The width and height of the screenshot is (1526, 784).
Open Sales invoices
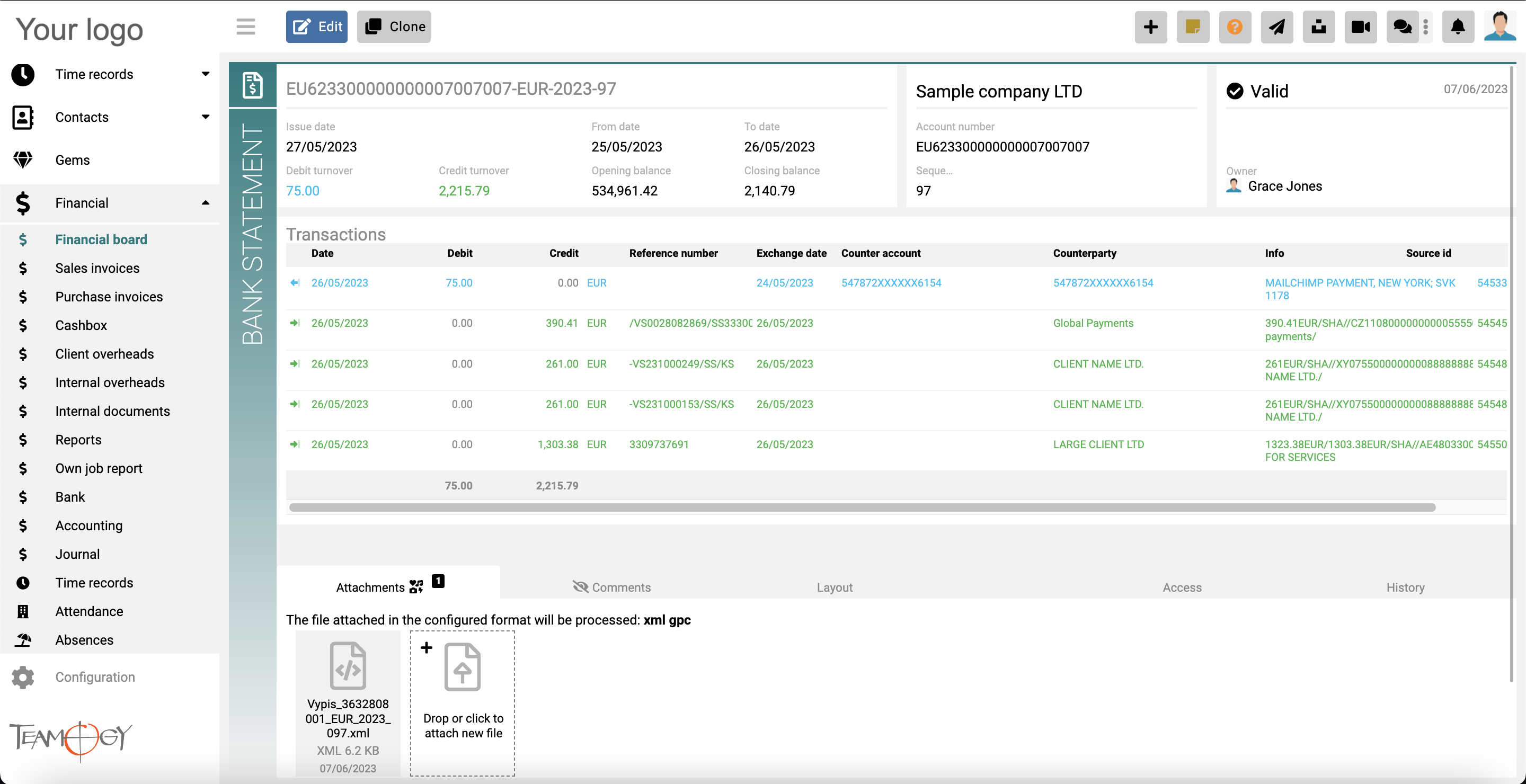tap(97, 268)
